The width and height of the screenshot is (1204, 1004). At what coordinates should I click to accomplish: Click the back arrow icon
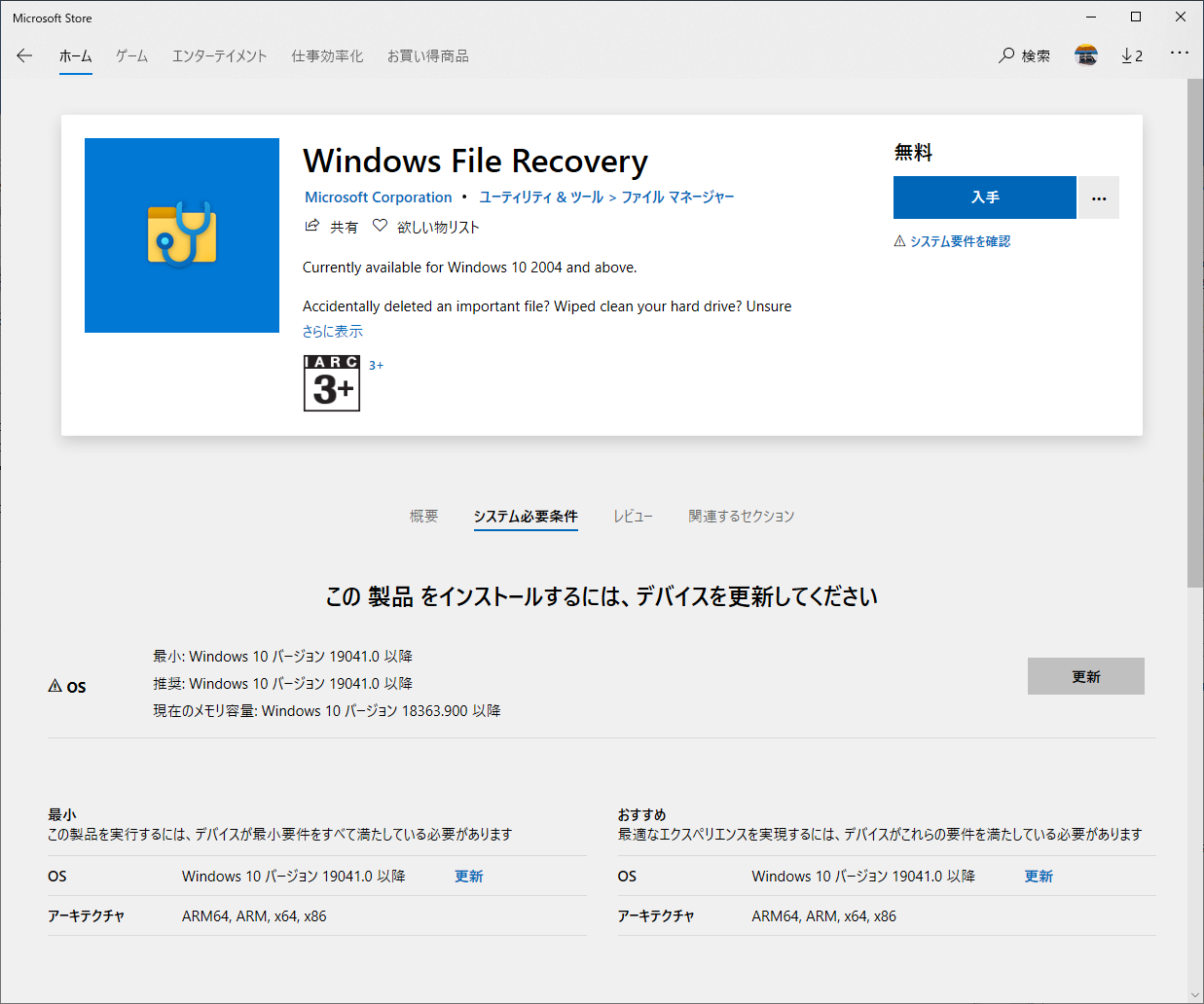tap(24, 55)
